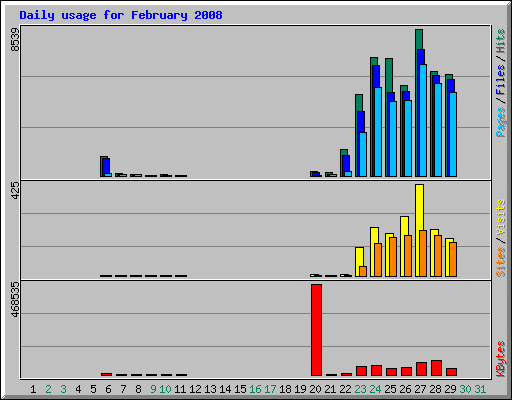
Task: Click day label 6 on the x-axis
Action: click(x=108, y=389)
